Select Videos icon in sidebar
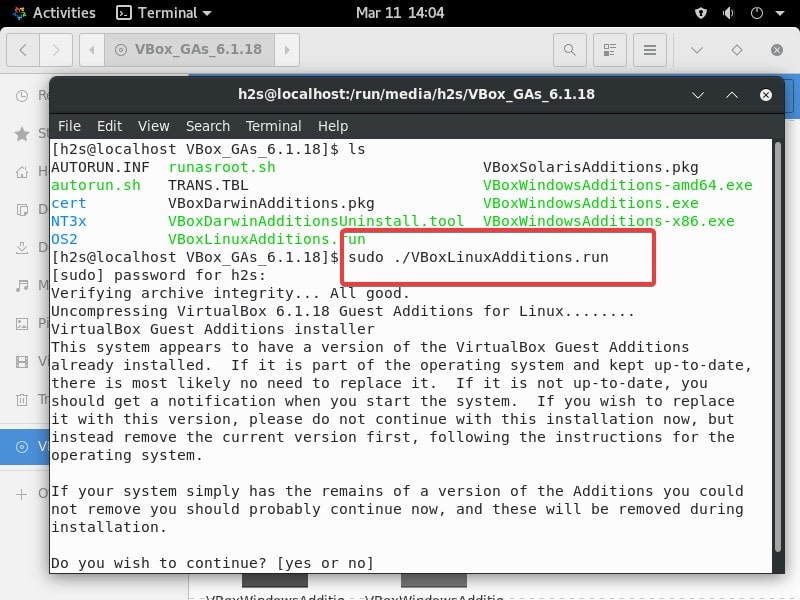Viewport: 800px width, 600px height. point(22,362)
